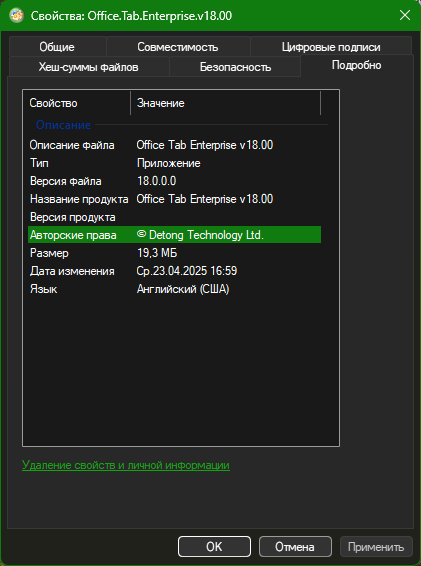Image resolution: width=421 pixels, height=566 pixels.
Task: Select the Версия файла row label
Action: [66, 181]
